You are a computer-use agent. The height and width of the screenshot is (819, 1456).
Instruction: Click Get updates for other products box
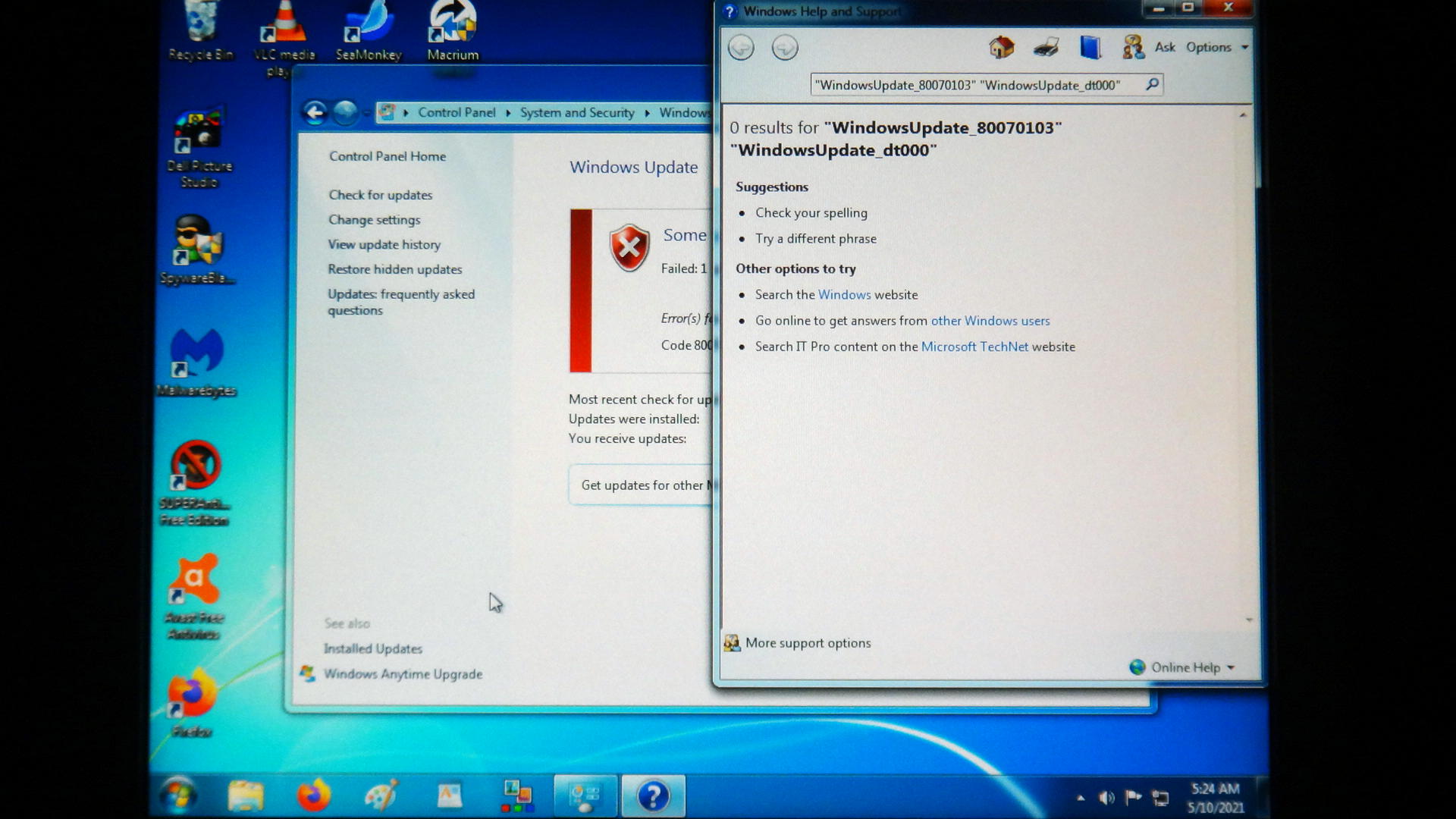641,485
